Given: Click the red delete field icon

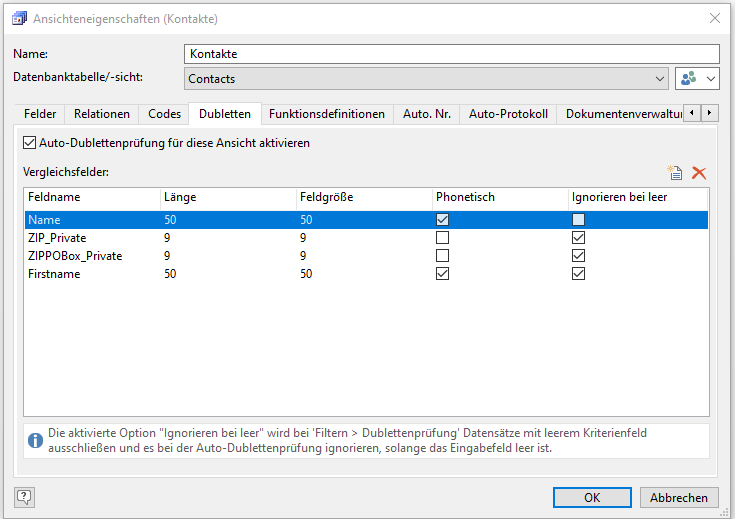Looking at the screenshot, I should click(x=699, y=173).
